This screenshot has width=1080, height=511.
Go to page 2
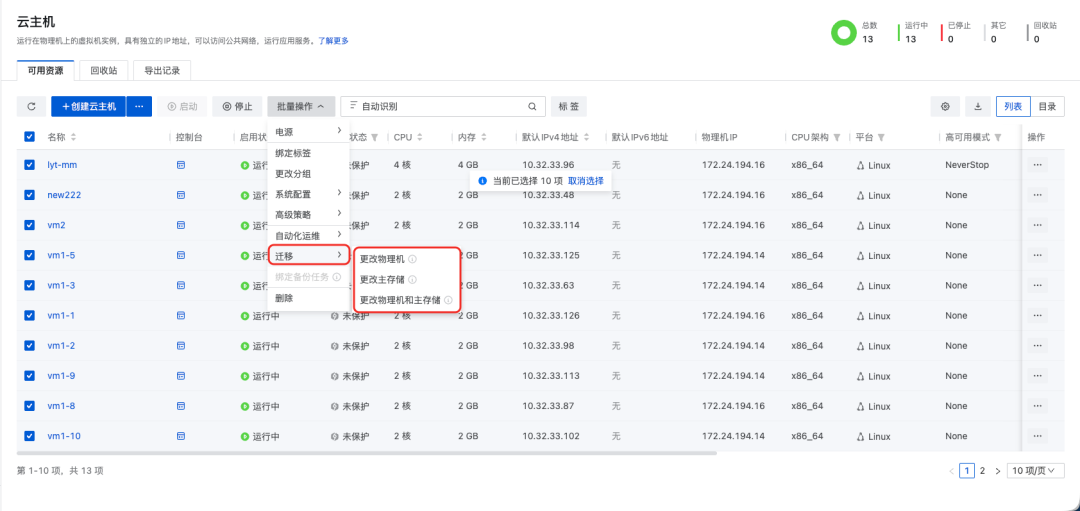(982, 471)
